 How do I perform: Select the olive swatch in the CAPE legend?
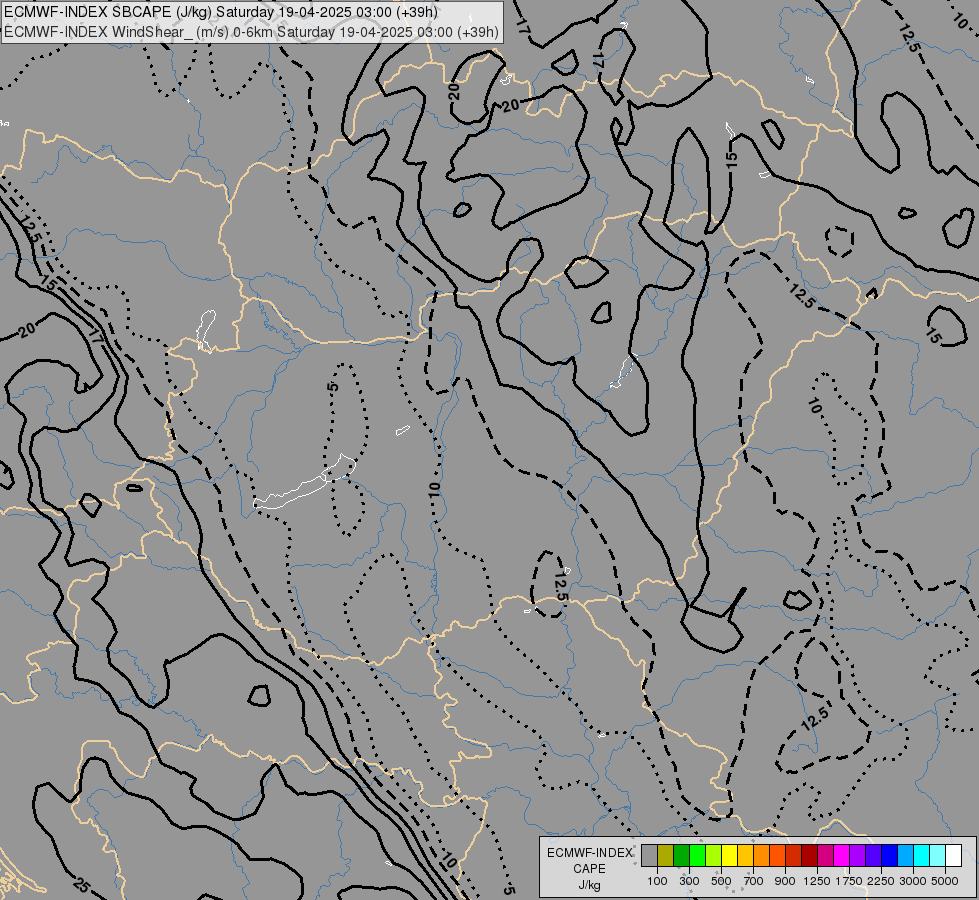click(666, 855)
